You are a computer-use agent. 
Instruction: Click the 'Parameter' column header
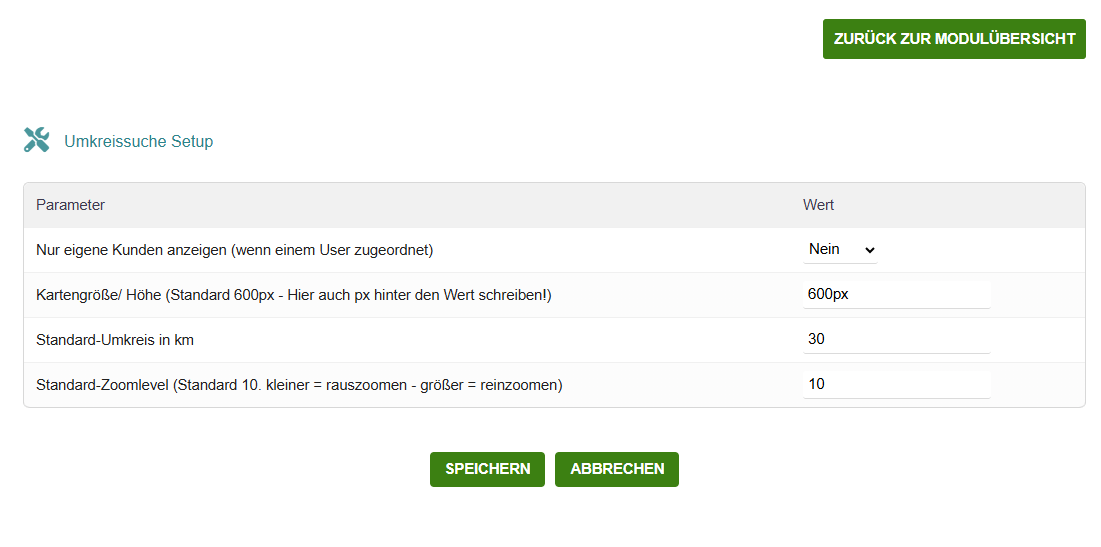70,205
